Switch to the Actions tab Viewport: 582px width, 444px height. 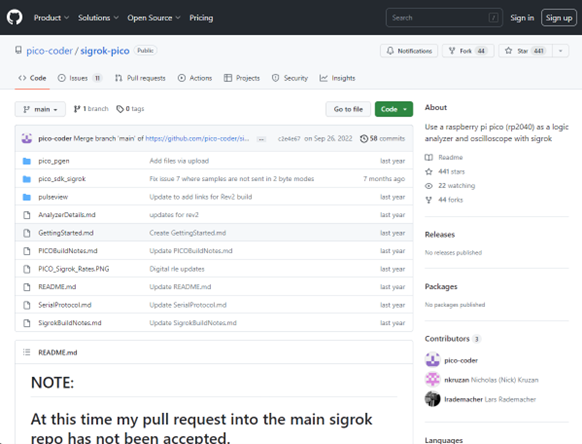pos(195,78)
